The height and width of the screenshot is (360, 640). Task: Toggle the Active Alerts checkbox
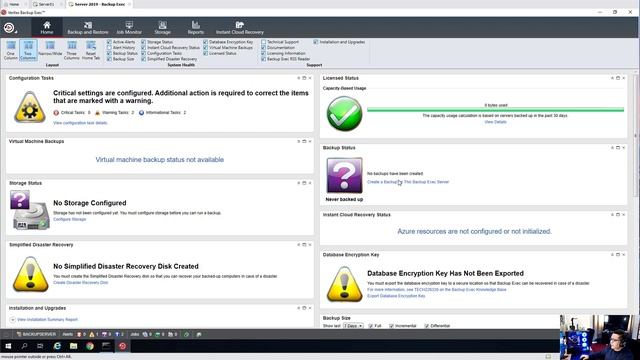tap(109, 42)
